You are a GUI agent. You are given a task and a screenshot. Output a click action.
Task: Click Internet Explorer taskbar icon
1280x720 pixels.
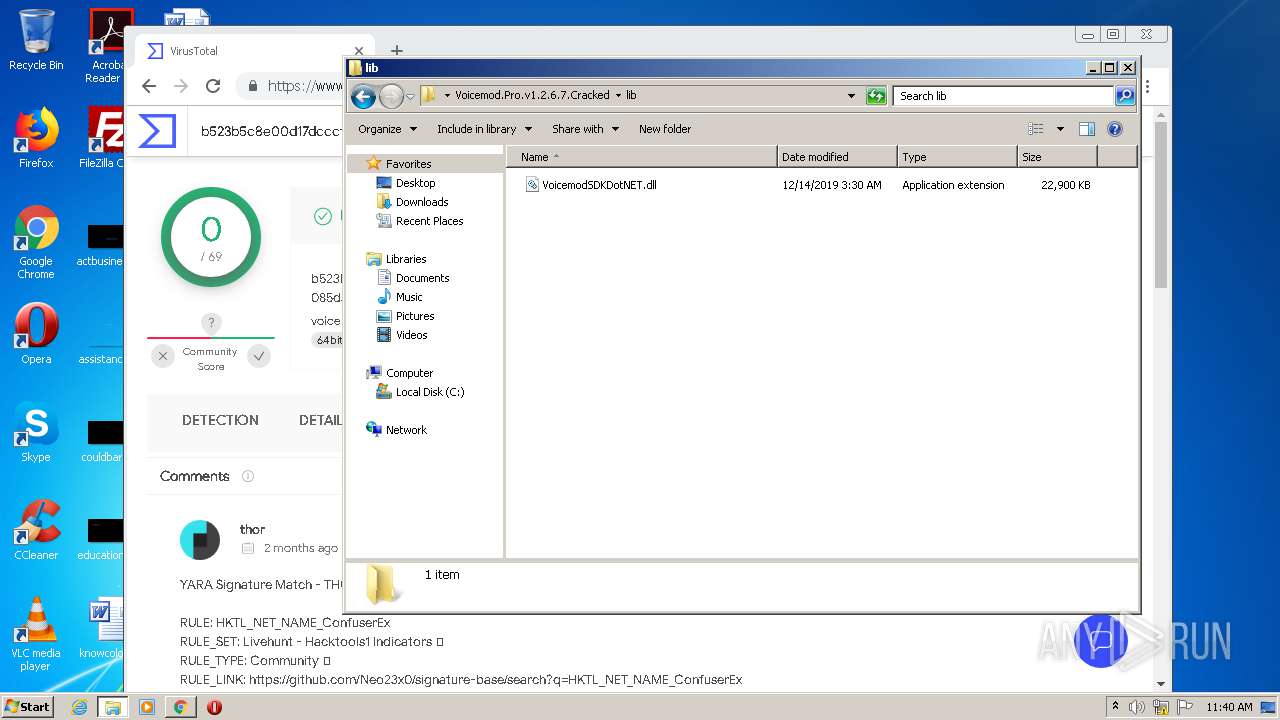pyautogui.click(x=80, y=707)
